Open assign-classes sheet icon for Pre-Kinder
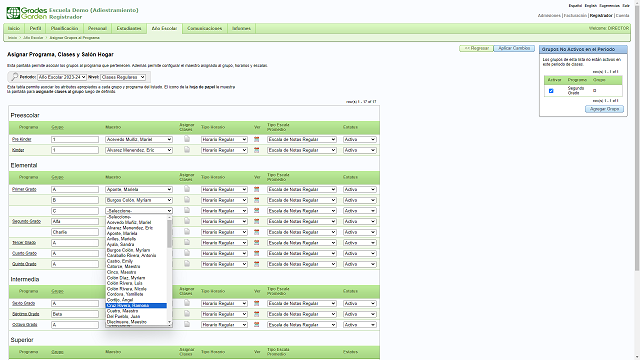640x360 pixels. (187, 139)
